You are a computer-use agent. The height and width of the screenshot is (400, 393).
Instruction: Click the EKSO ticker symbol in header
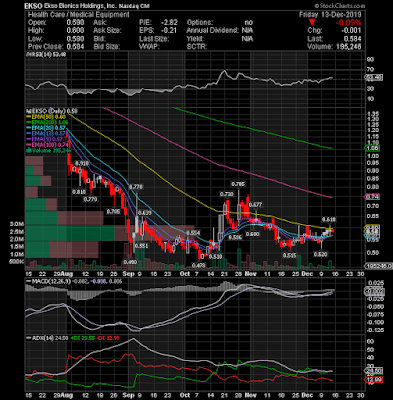point(34,6)
